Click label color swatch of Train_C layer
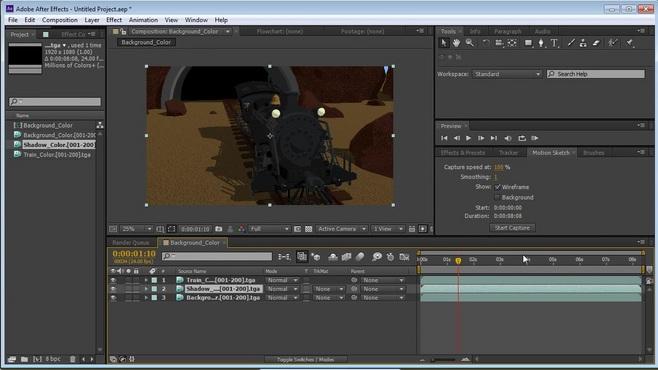 click(x=154, y=280)
